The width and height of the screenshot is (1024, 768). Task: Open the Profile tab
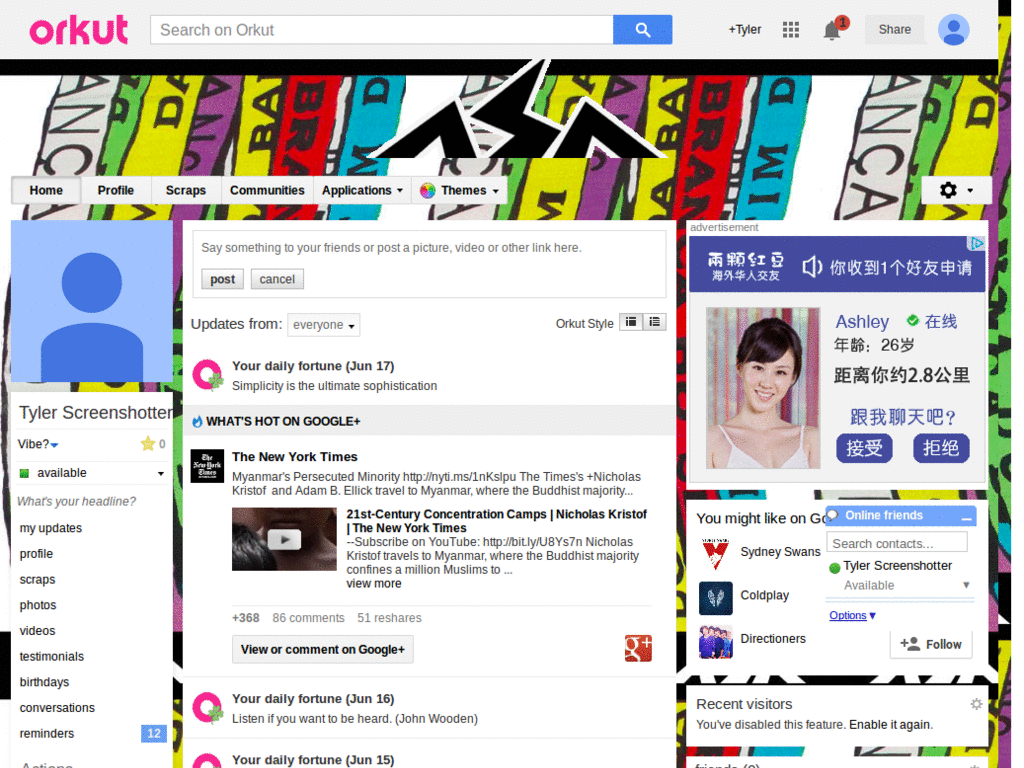point(116,191)
